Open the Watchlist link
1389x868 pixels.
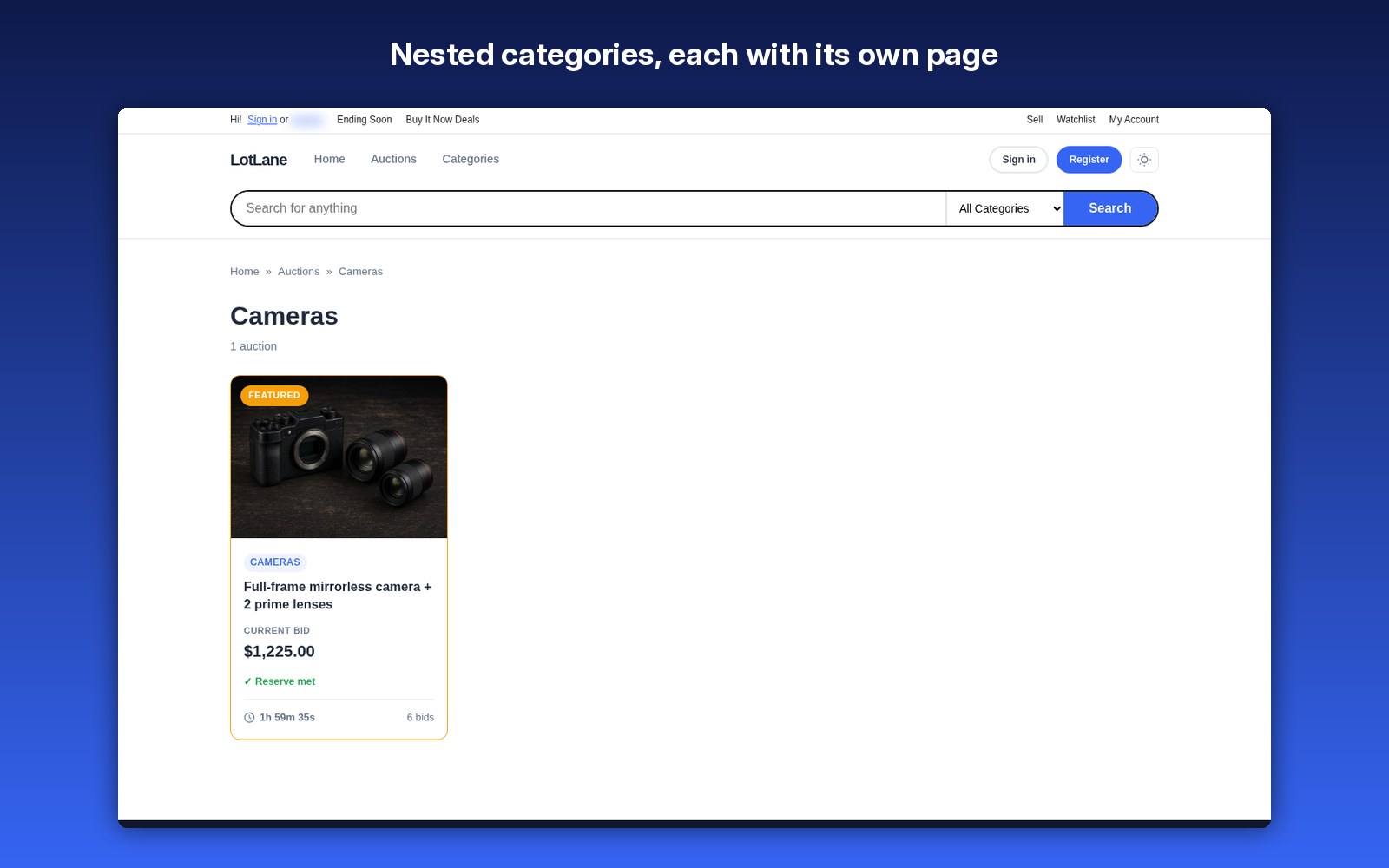click(x=1076, y=120)
